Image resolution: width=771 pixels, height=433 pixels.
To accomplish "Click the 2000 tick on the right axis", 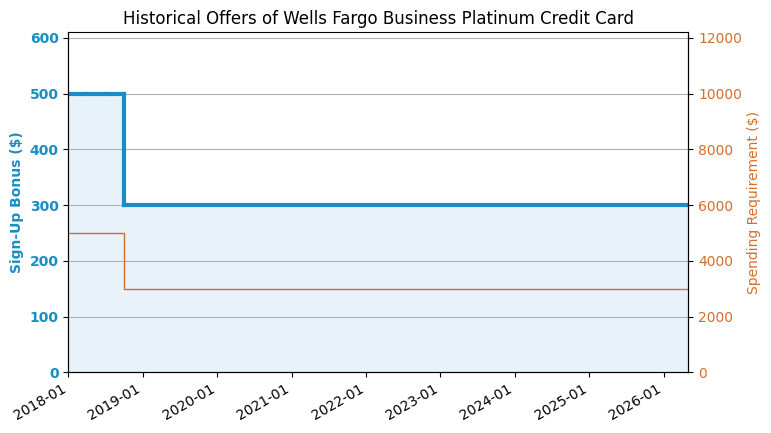I will coord(715,317).
